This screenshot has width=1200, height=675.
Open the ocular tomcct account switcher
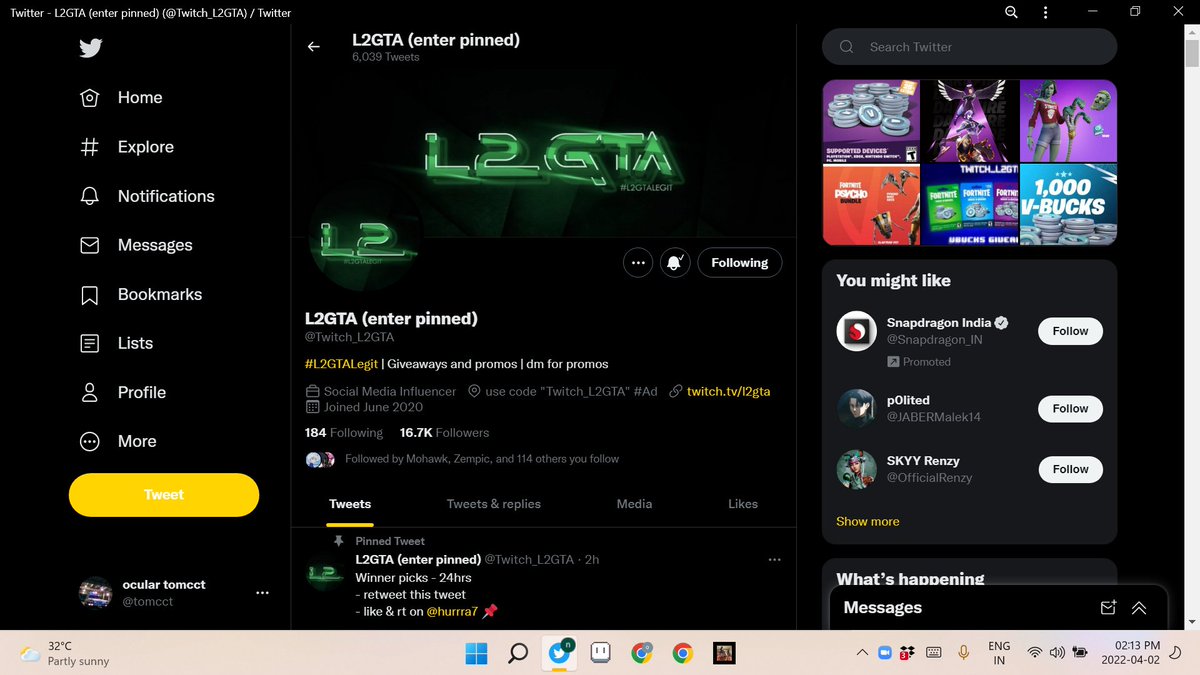coord(174,592)
